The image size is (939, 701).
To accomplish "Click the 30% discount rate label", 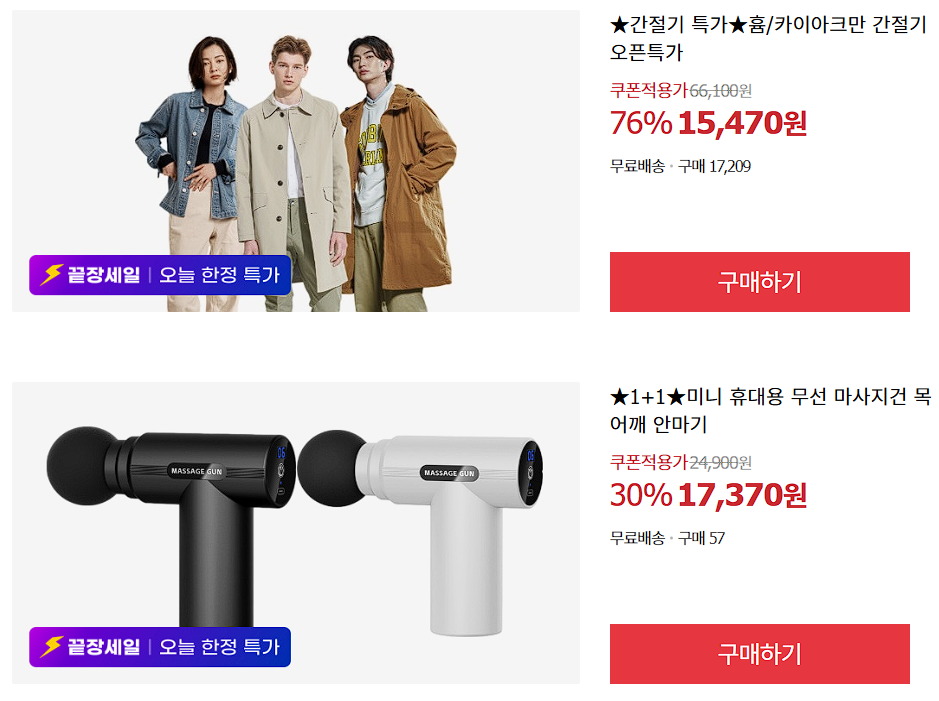I will click(x=641, y=495).
